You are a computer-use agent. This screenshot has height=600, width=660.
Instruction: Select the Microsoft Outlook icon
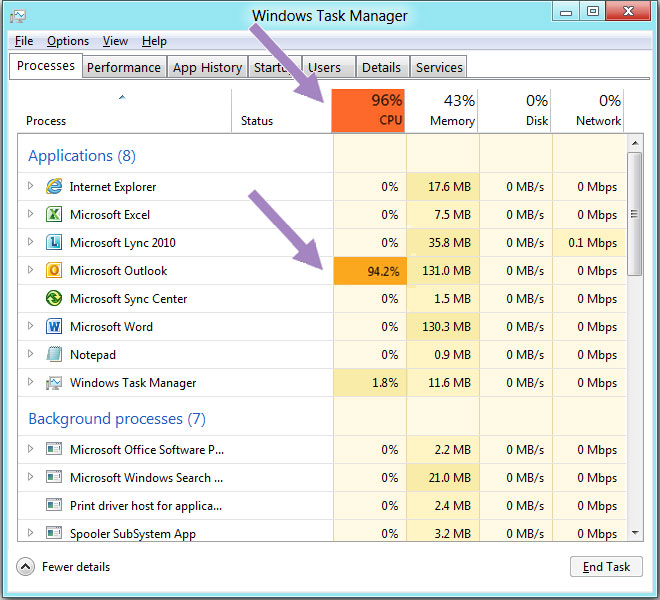point(54,271)
